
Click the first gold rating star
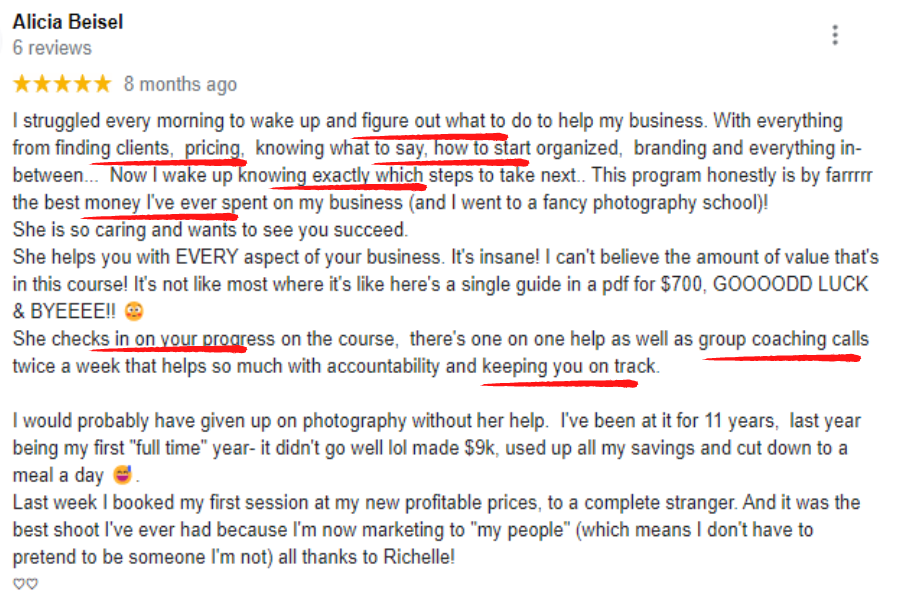click(x=22, y=84)
